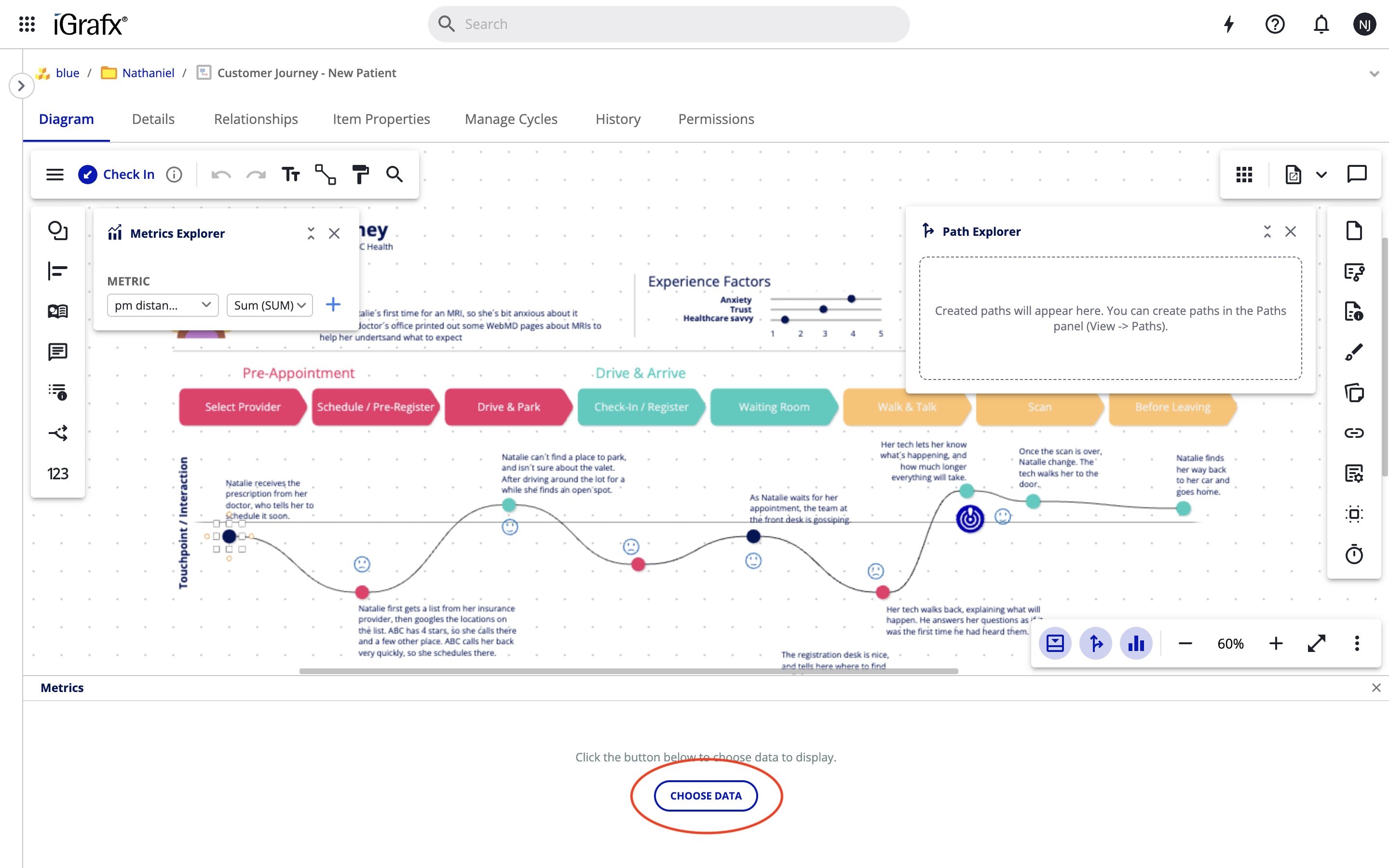Click the 123 numbering icon
The image size is (1389, 868).
point(57,474)
